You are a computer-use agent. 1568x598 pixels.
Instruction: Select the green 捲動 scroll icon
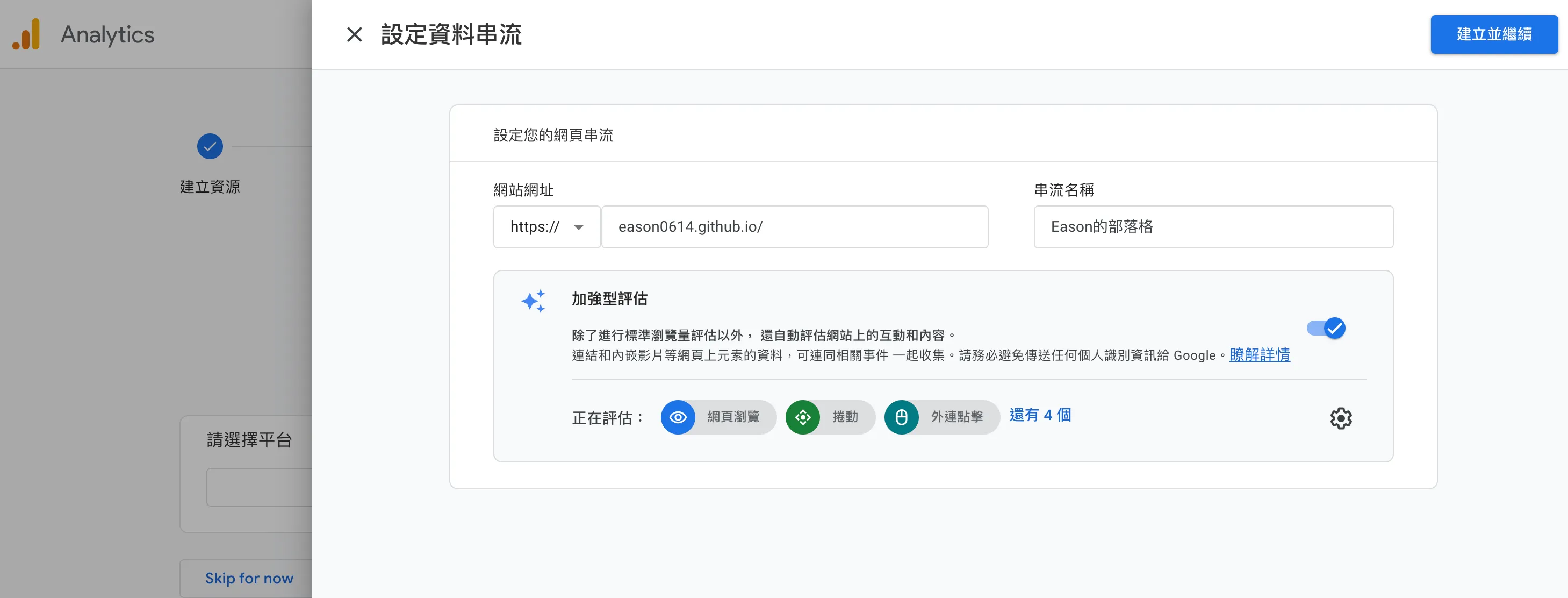click(803, 417)
